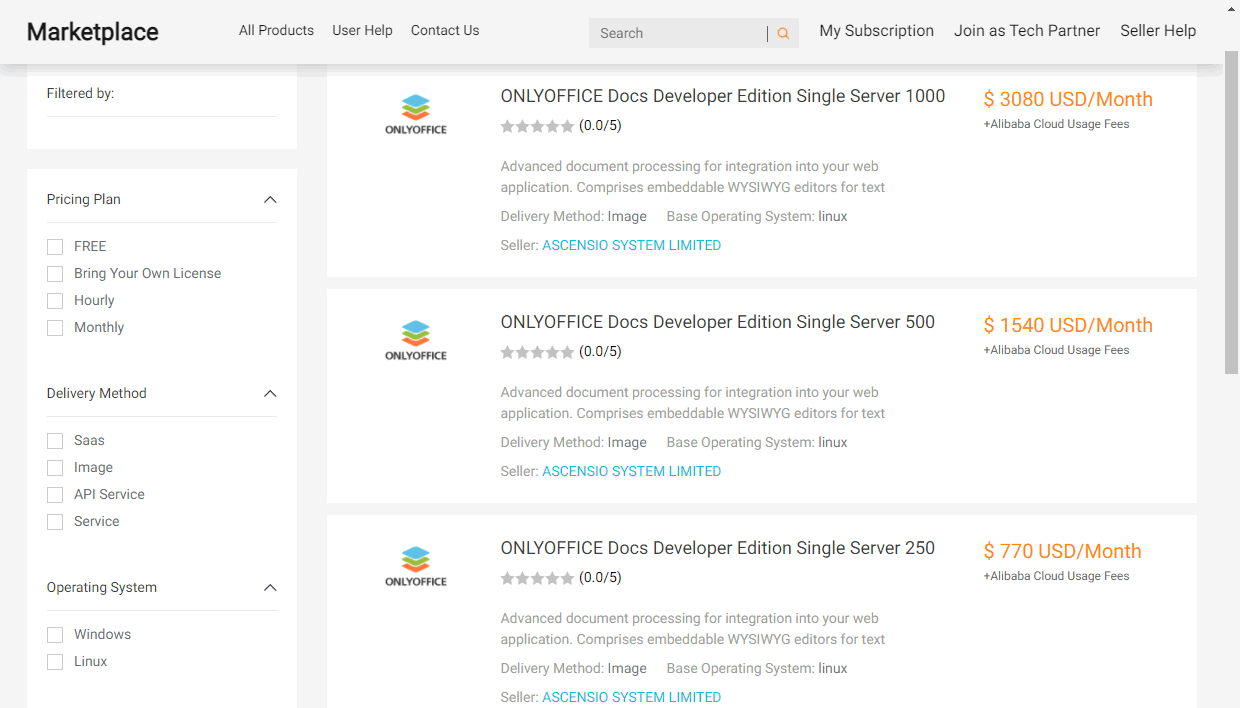This screenshot has height=708, width=1240.
Task: Check the FREE pricing plan filter
Action: pyautogui.click(x=55, y=247)
